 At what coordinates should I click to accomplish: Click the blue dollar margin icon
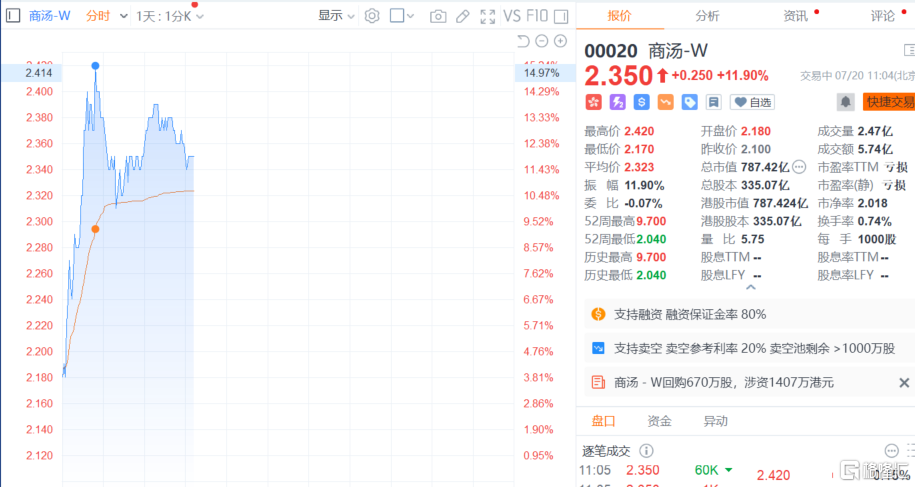pyautogui.click(x=641, y=102)
